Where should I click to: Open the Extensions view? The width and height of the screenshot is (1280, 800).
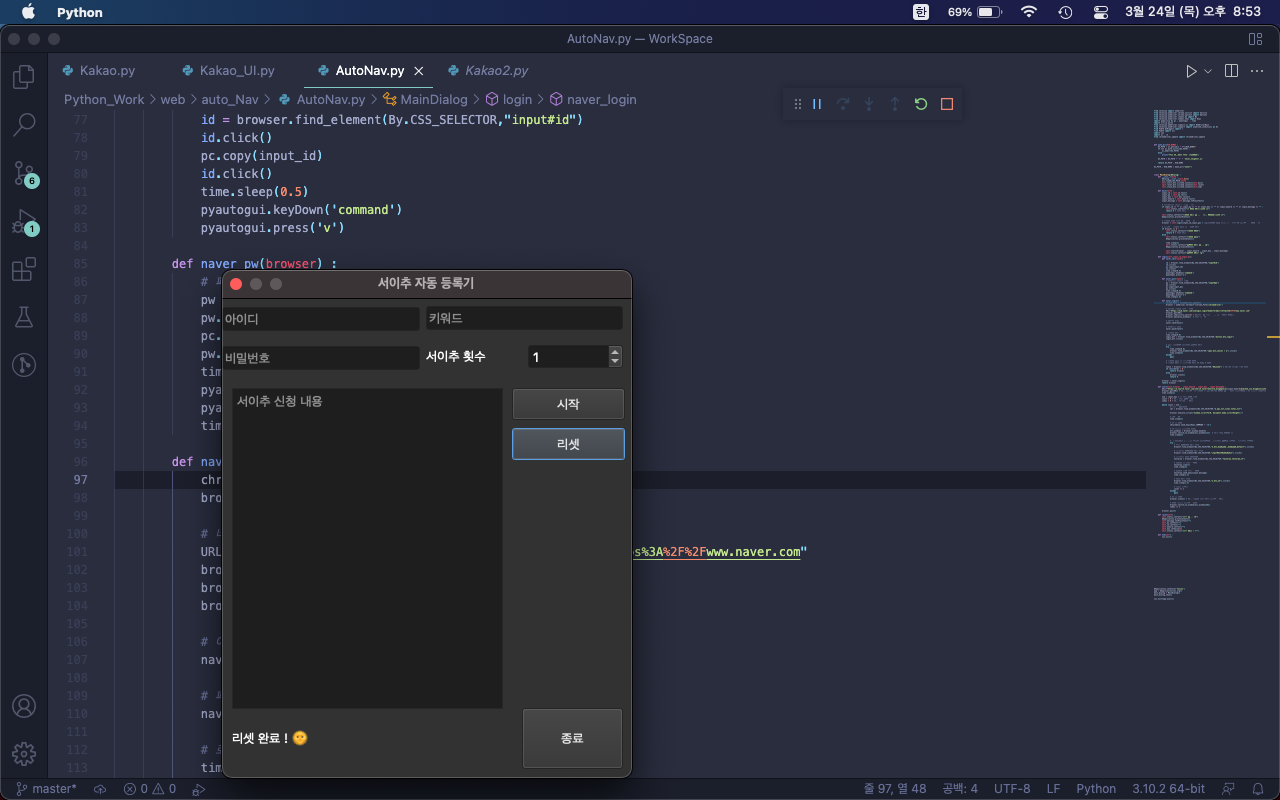[x=24, y=270]
